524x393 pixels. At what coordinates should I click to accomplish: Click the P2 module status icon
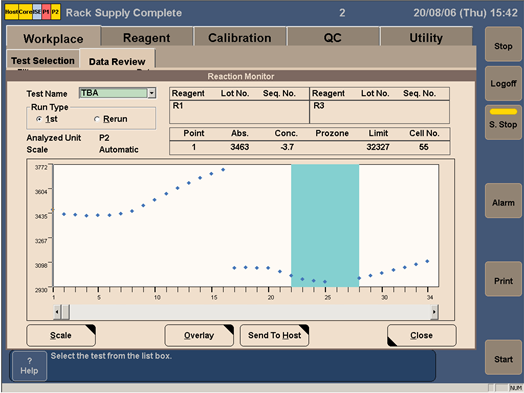[x=55, y=12]
